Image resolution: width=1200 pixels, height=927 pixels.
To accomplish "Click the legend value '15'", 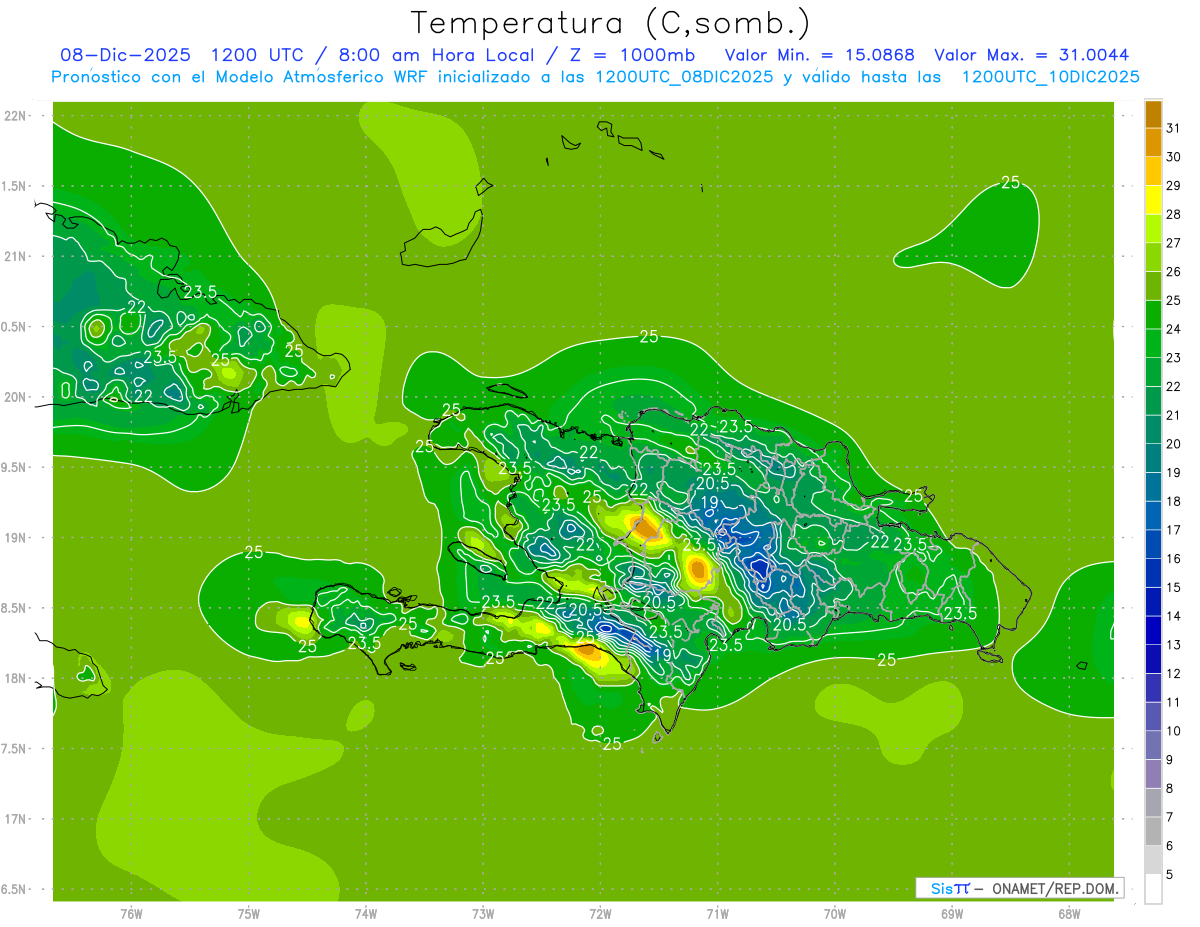I will point(1173,587).
